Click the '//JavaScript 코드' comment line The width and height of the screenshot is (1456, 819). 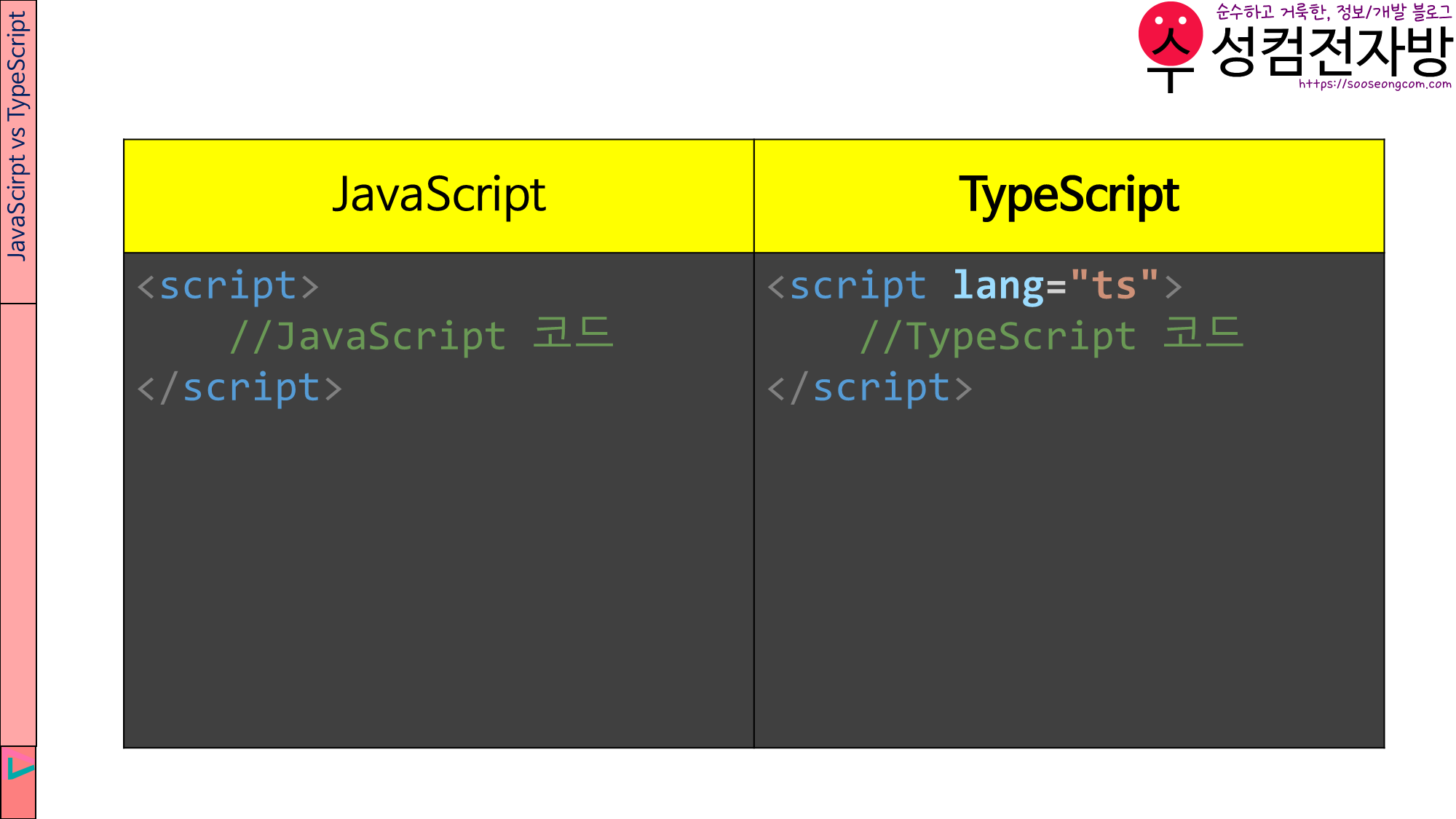[x=422, y=335]
